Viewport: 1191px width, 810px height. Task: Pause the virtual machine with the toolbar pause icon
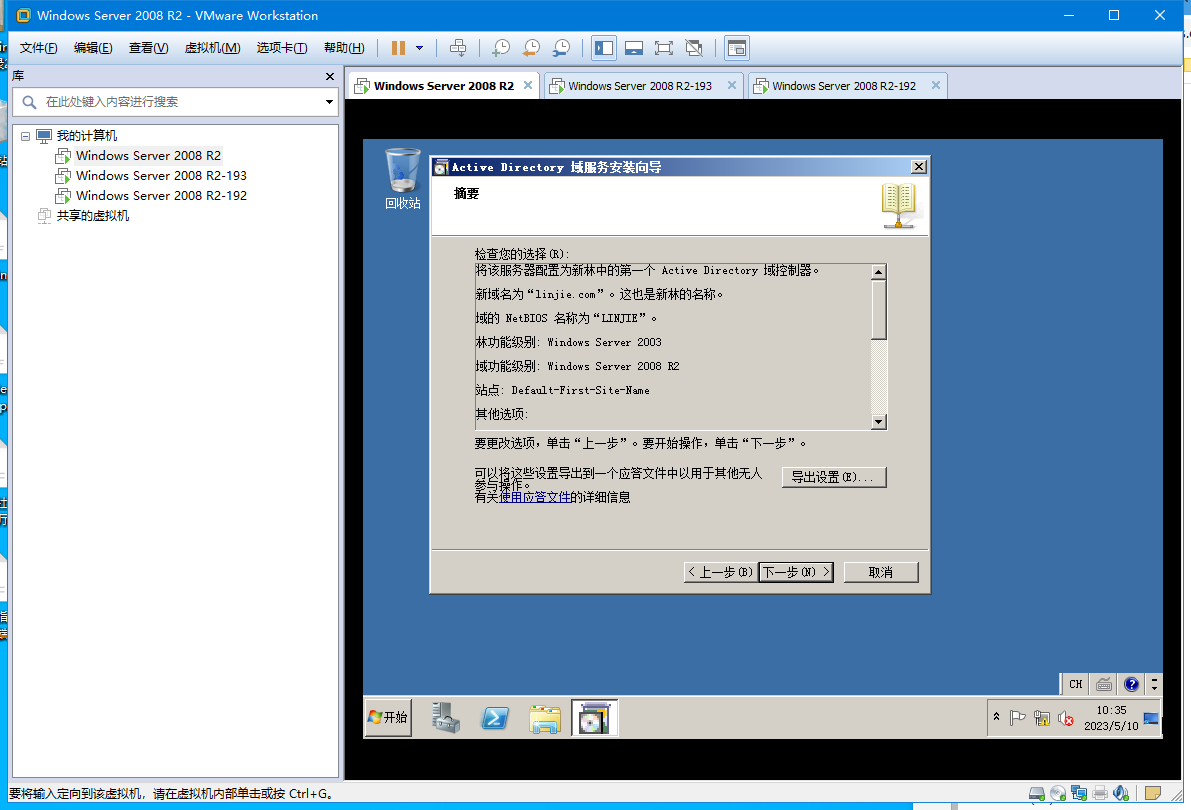[x=398, y=48]
